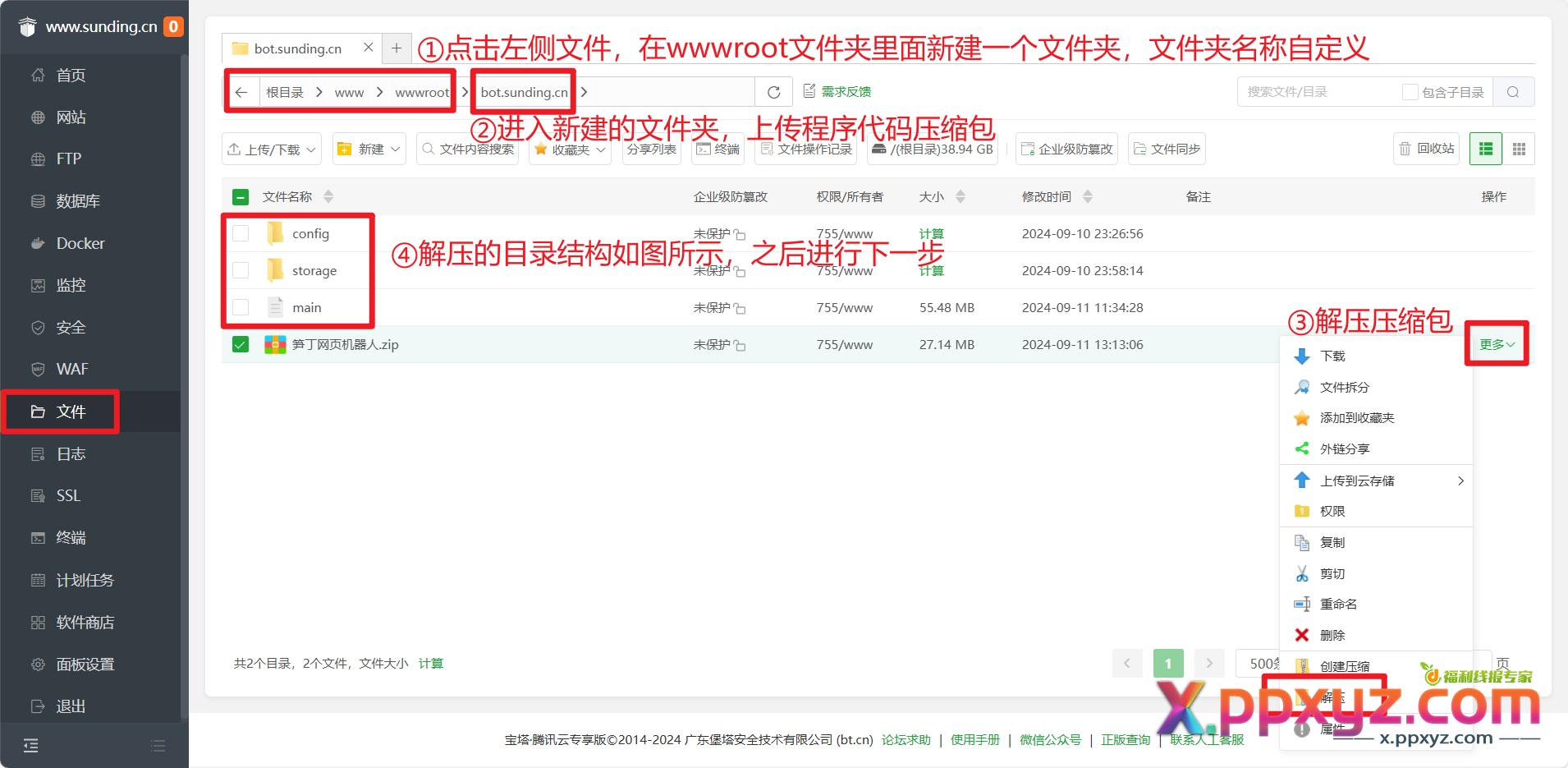Screen dimensions: 1568x768
Task: Choose 删除 from the context menu
Action: (1376, 635)
